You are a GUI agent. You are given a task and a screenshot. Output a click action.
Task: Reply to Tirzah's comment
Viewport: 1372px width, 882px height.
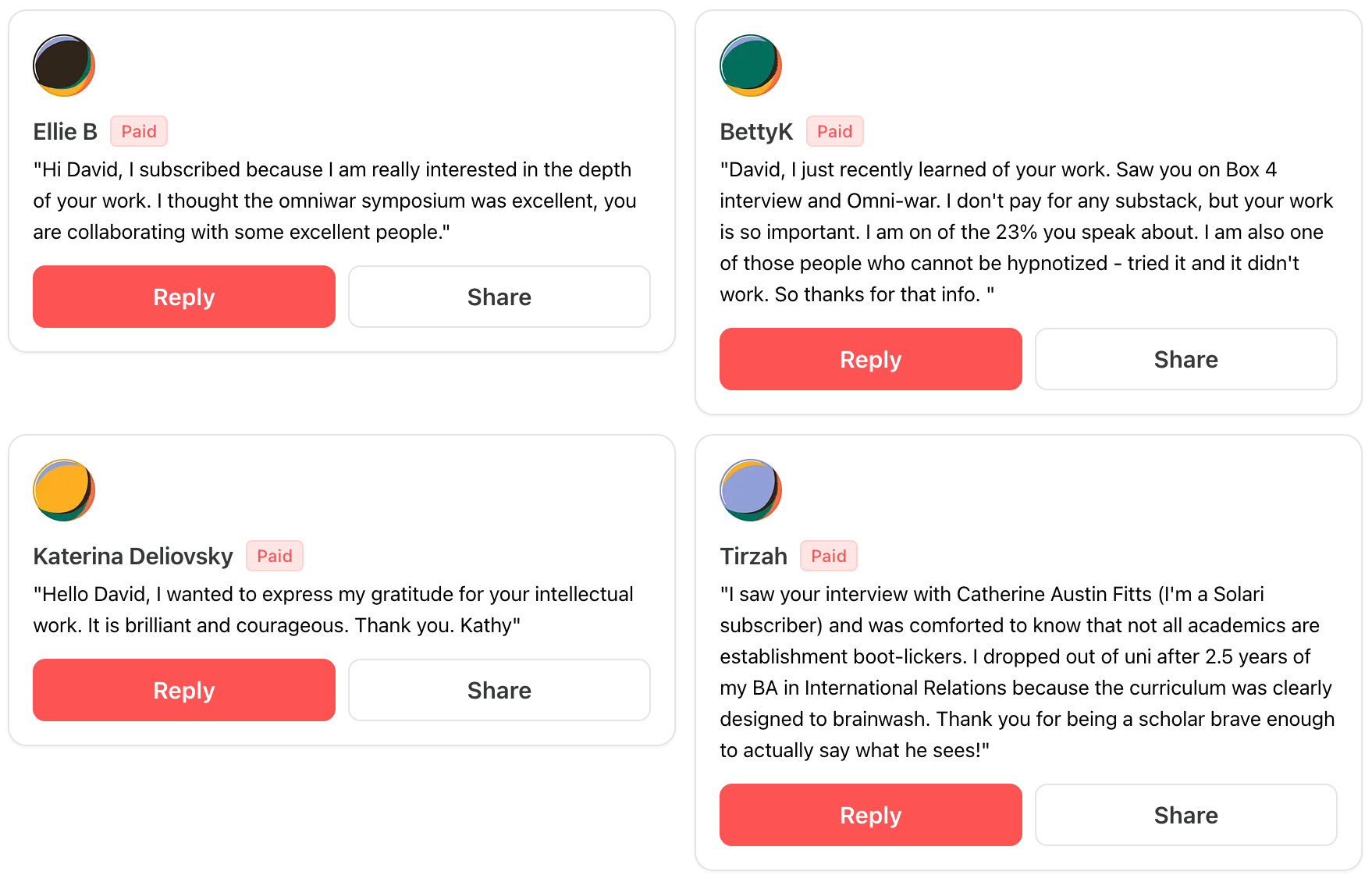click(x=870, y=815)
